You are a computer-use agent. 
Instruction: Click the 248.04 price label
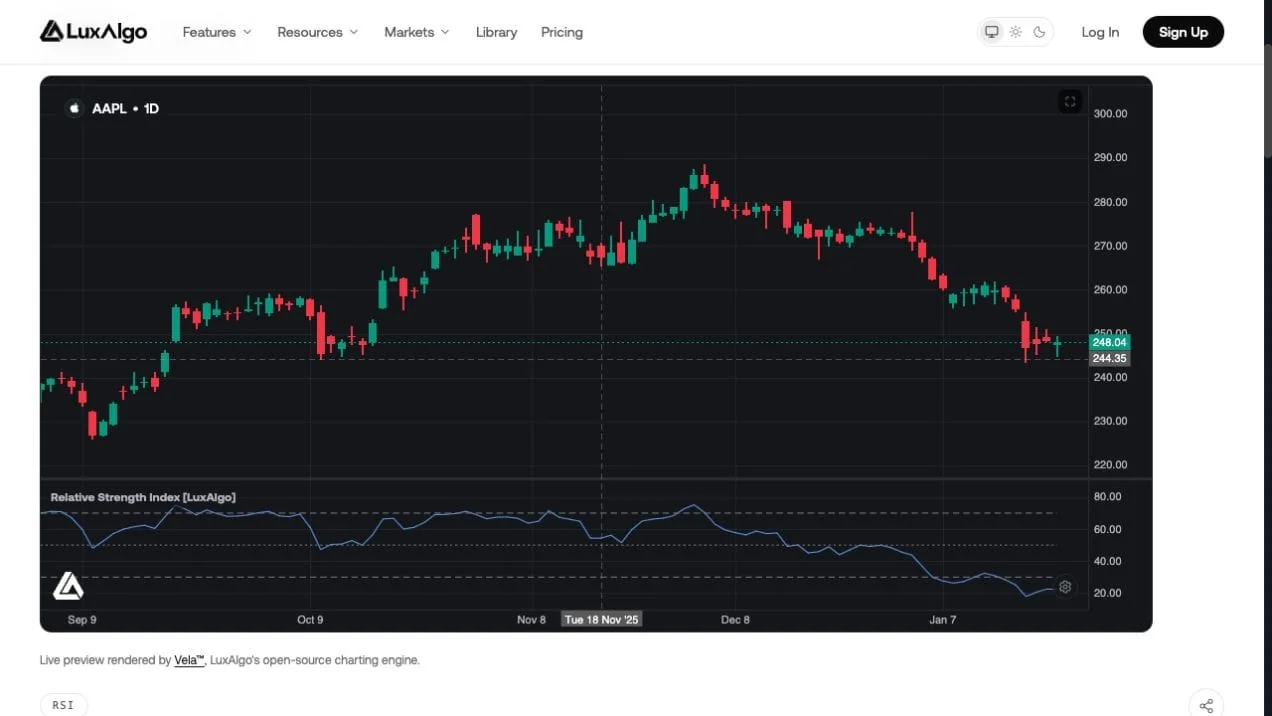pos(1109,342)
